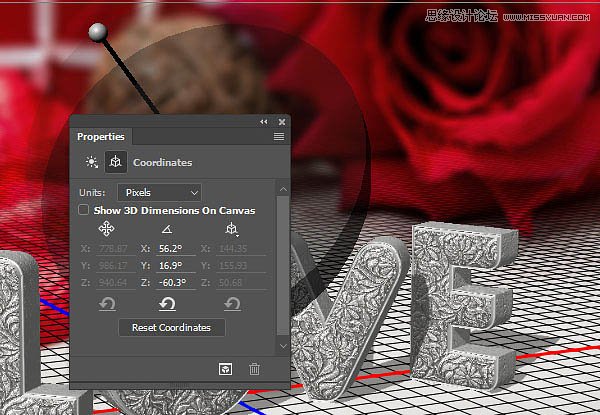
Task: Click the panel scrollbar down arrow
Action: point(283,346)
